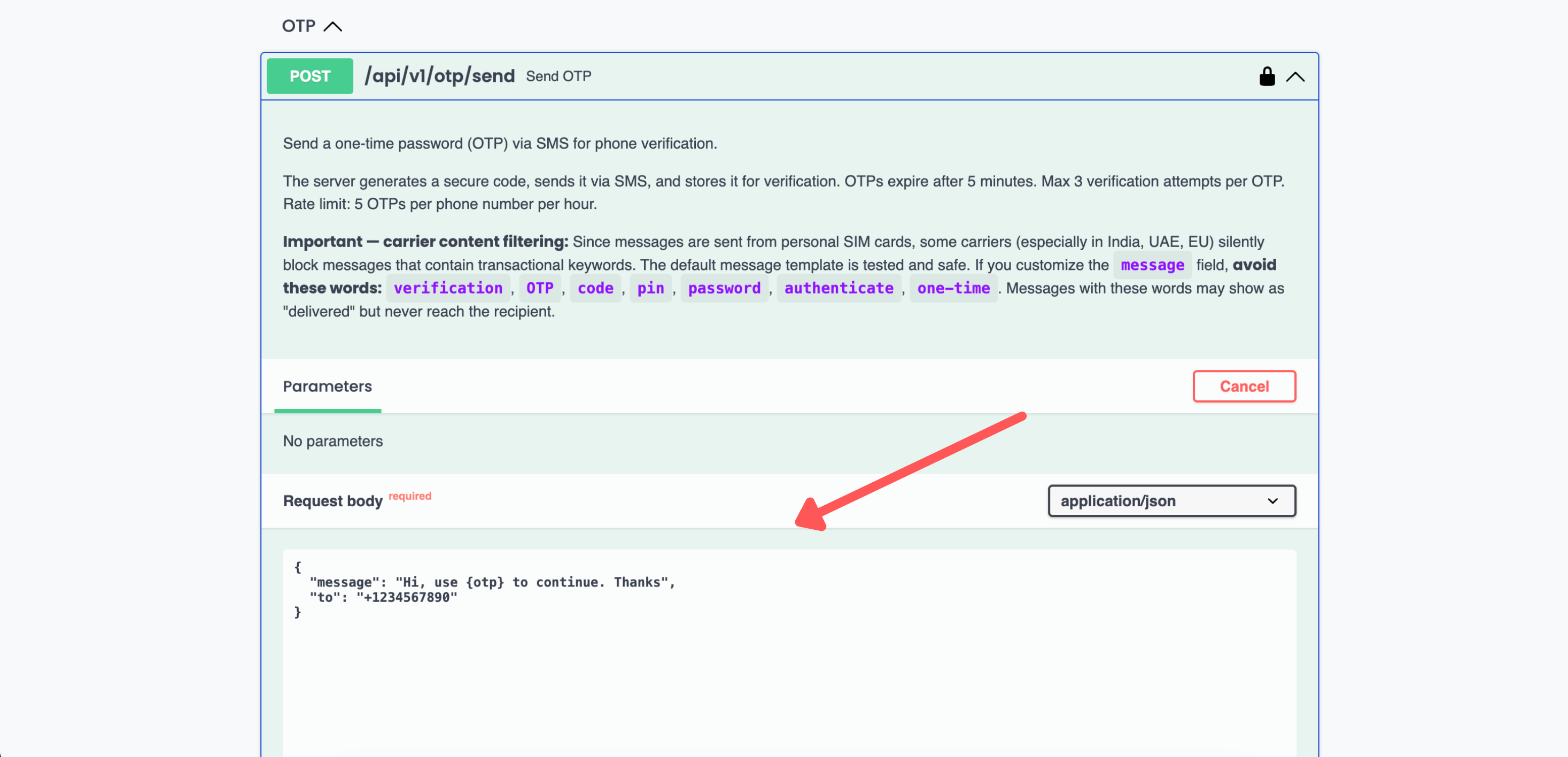This screenshot has width=1568, height=757.
Task: Select the message field badge
Action: tap(1152, 265)
